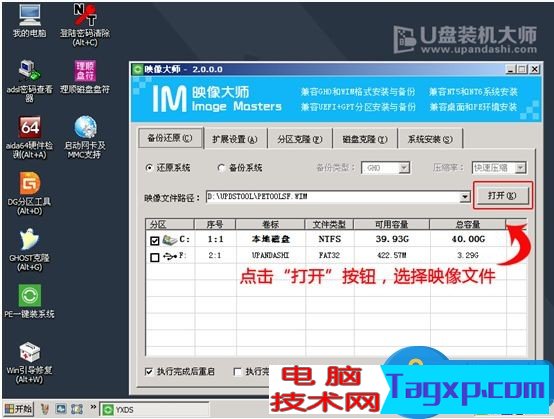Image resolution: width=554 pixels, height=419 pixels.
Task: Toggle the F: partition checkbox
Action: pyautogui.click(x=154, y=257)
